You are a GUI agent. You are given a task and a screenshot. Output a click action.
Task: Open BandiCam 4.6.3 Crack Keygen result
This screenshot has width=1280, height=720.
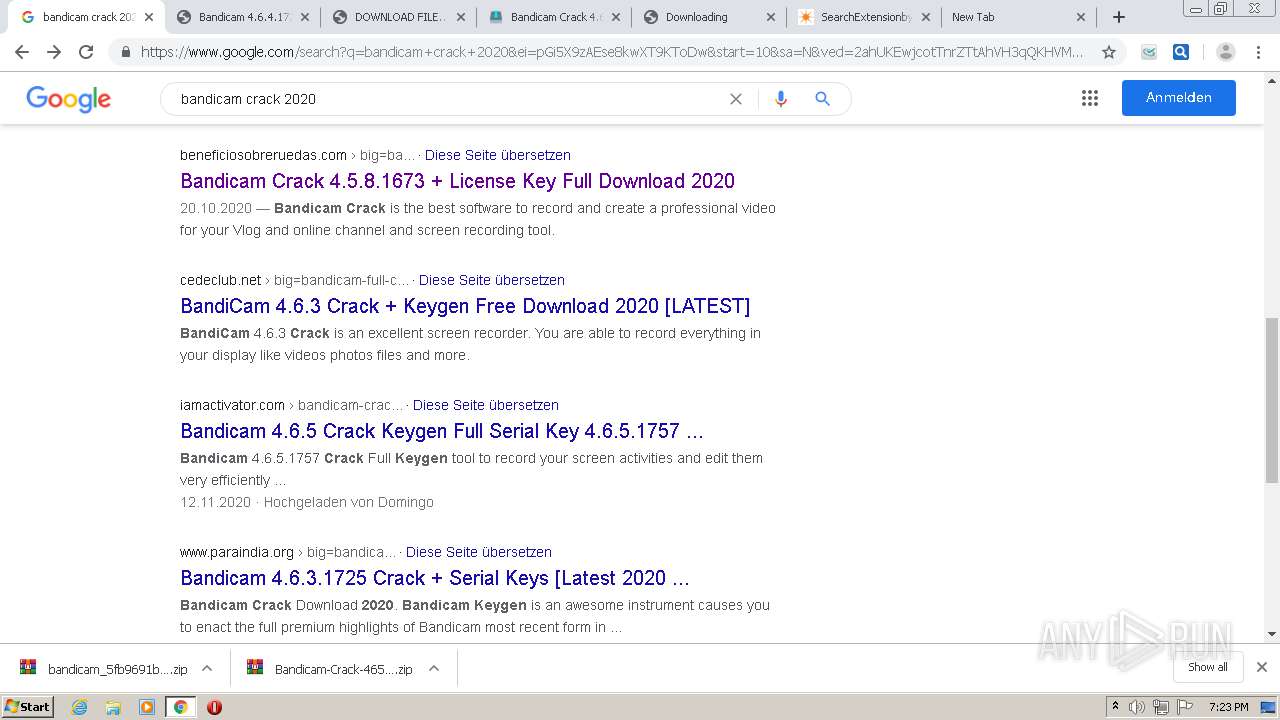coord(465,306)
